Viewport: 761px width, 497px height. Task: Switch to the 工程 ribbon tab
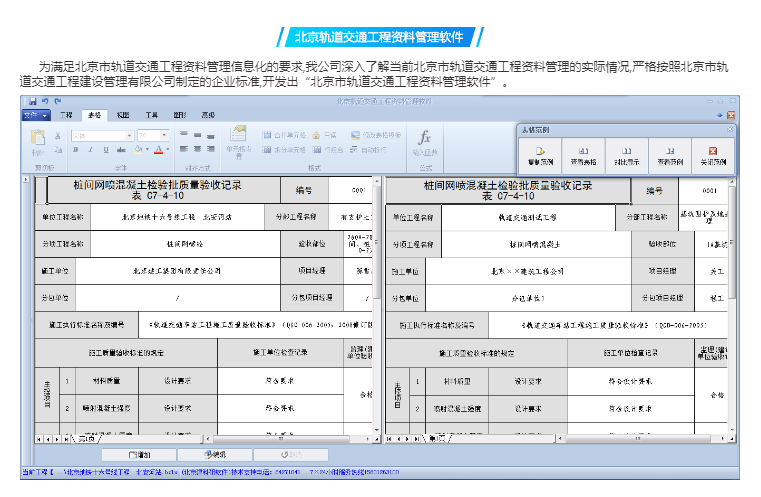click(x=66, y=115)
